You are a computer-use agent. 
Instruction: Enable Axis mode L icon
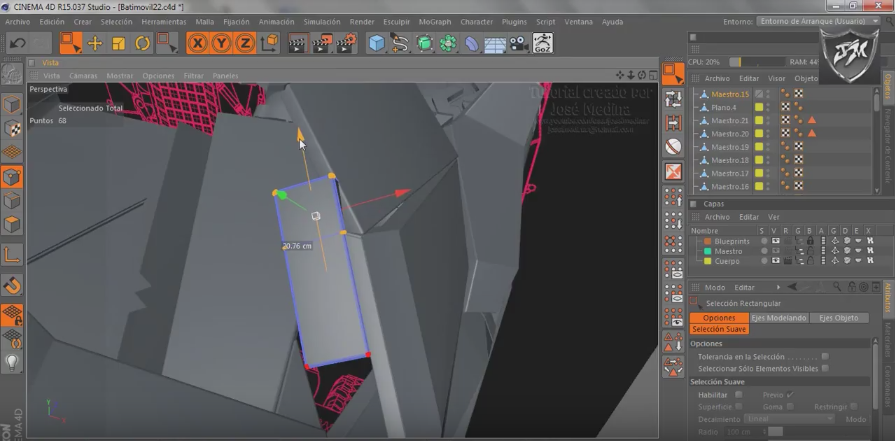[12, 254]
